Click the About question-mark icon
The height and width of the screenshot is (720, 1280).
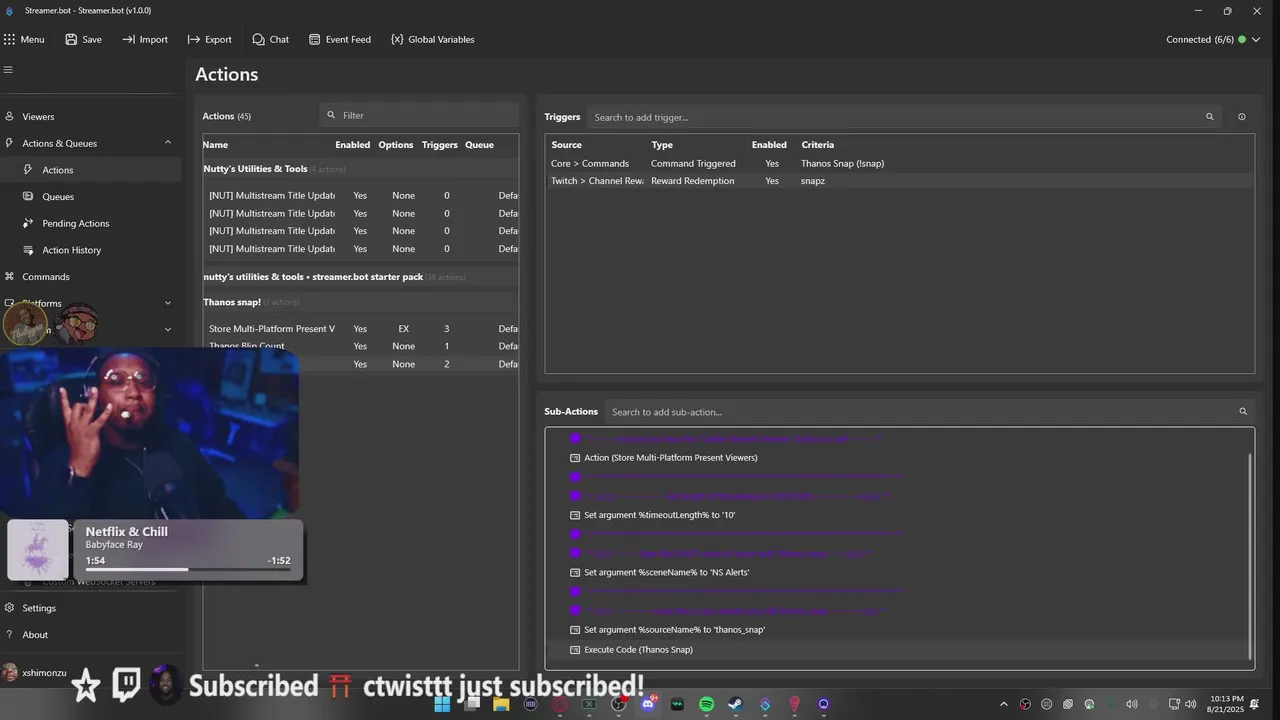pyautogui.click(x=9, y=635)
